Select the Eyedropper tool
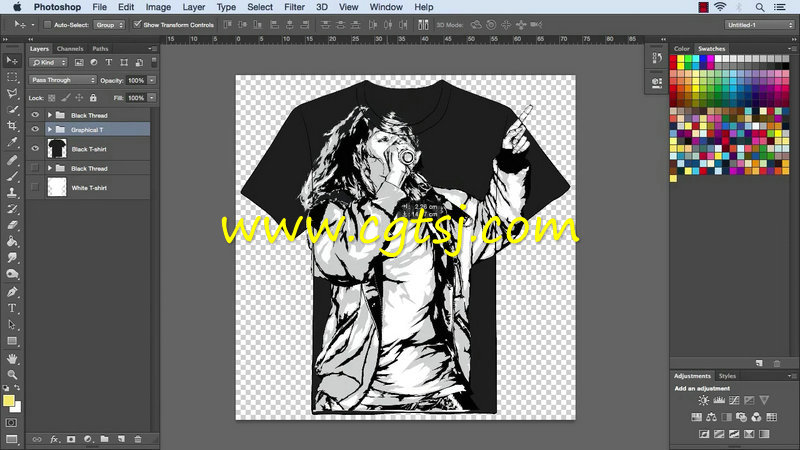800x450 pixels. [x=12, y=142]
